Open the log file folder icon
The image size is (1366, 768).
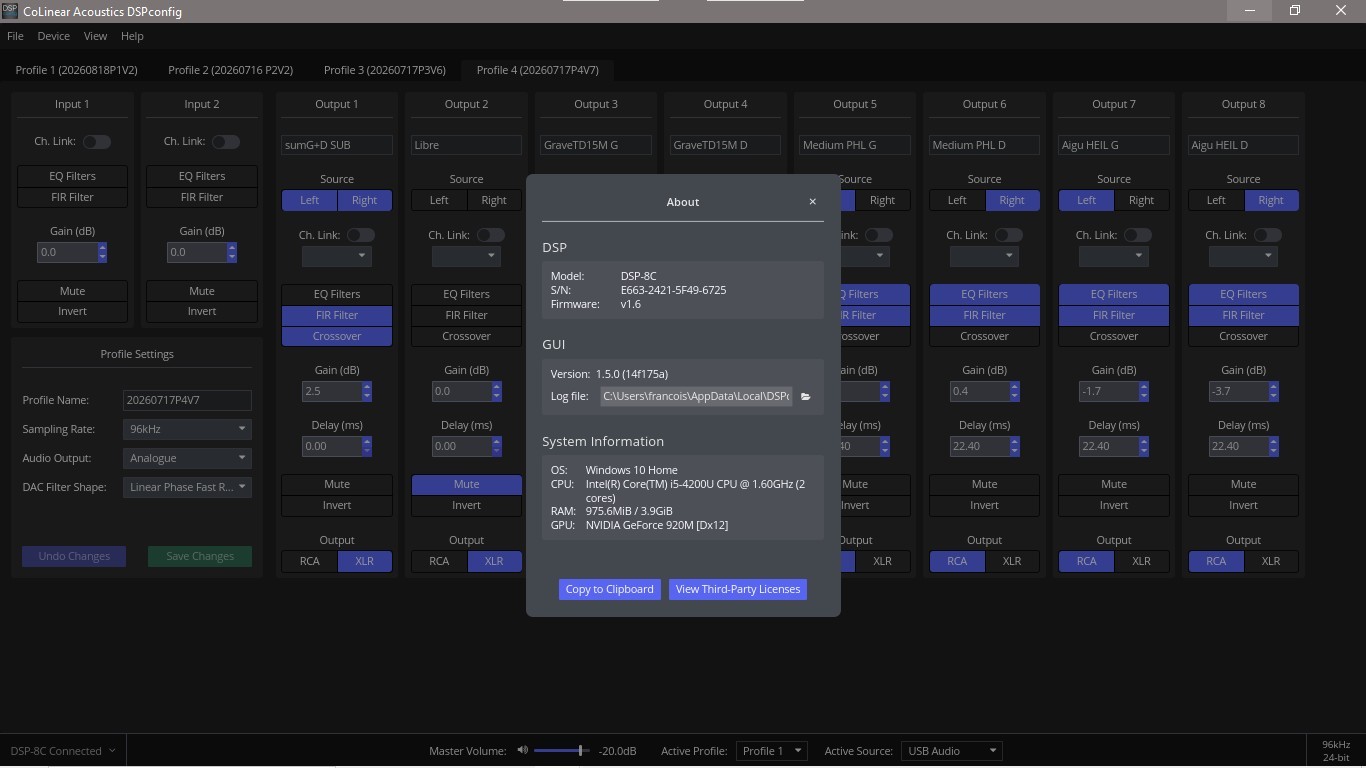pyautogui.click(x=805, y=397)
